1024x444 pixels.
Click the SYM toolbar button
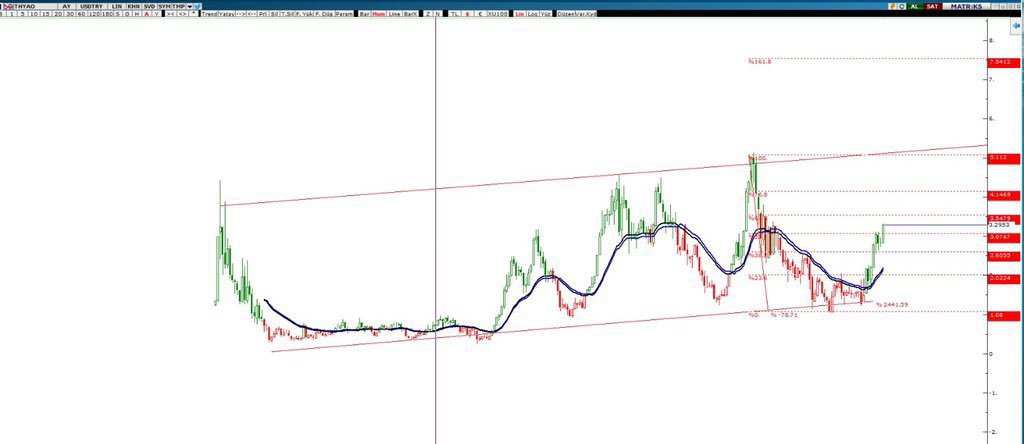[165, 6]
